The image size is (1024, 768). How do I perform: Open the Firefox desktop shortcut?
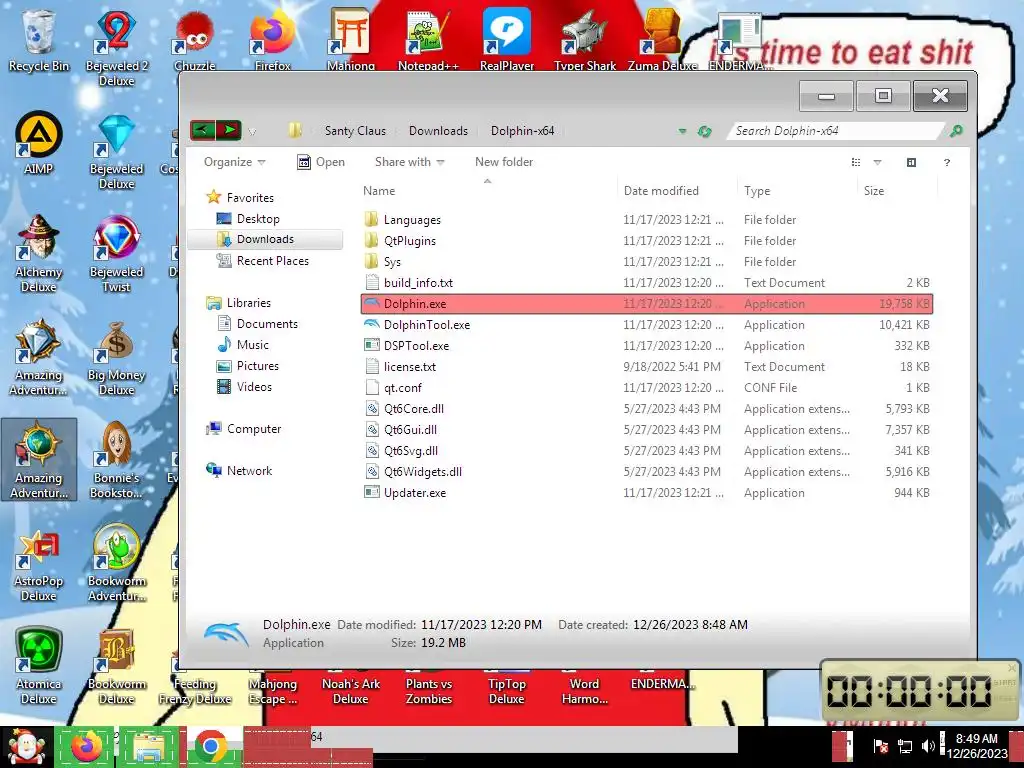[x=272, y=39]
